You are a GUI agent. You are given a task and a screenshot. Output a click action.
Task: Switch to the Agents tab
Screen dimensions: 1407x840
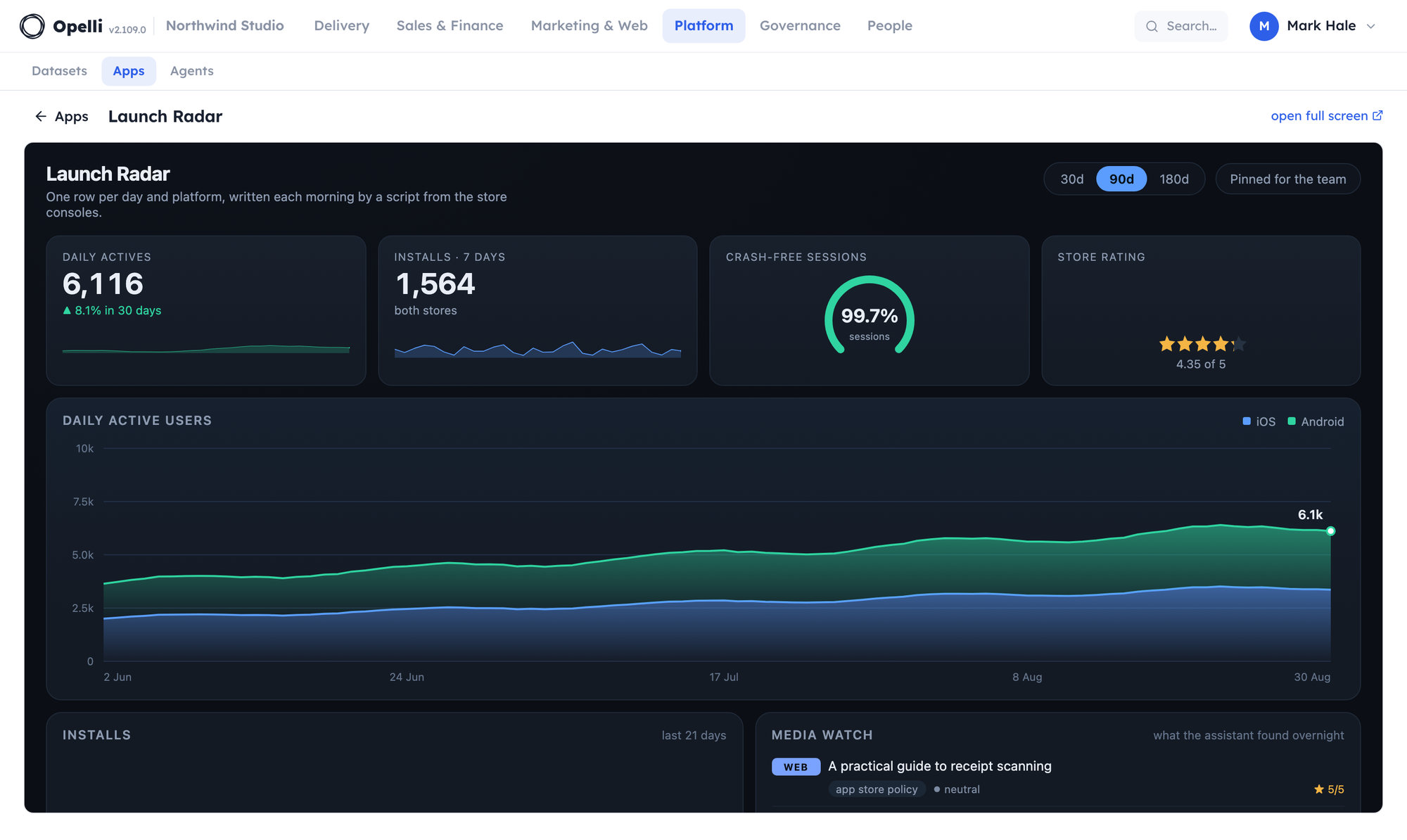point(191,71)
